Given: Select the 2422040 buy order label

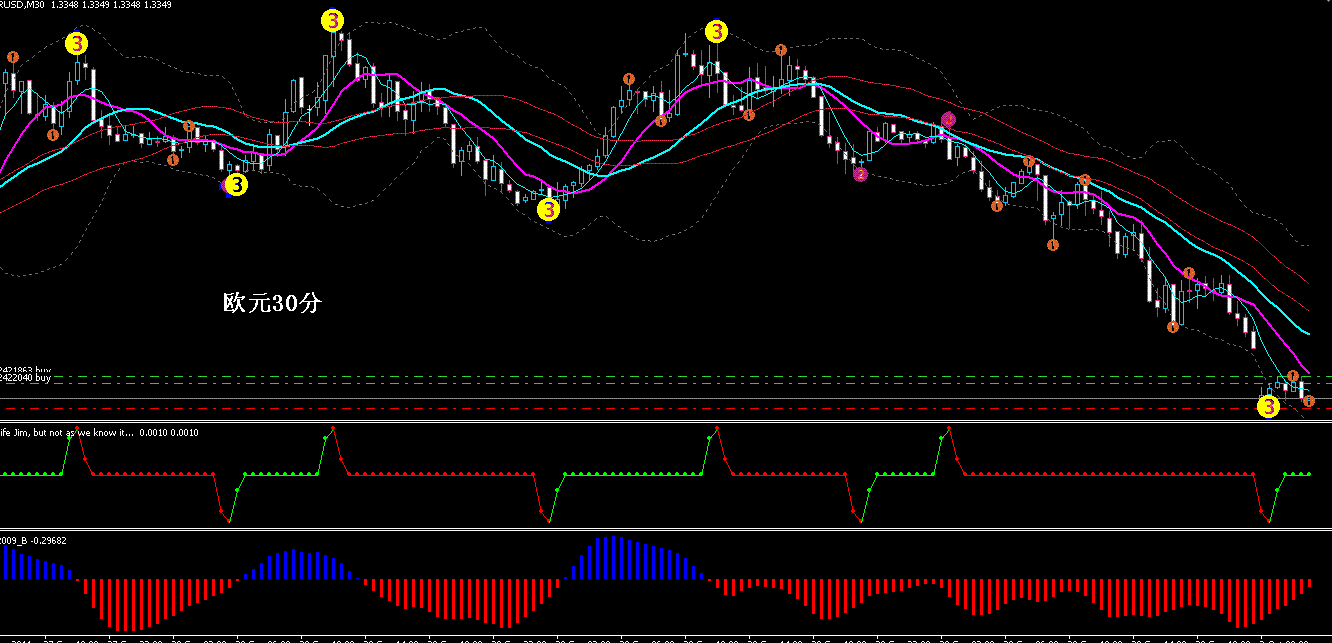Looking at the screenshot, I should pos(25,379).
